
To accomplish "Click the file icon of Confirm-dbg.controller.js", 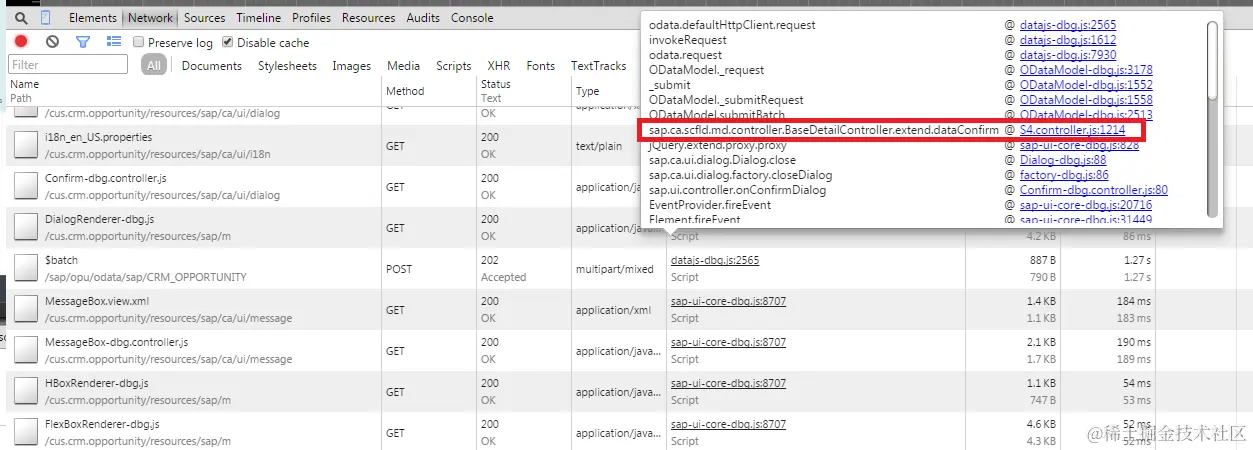I will point(24,186).
